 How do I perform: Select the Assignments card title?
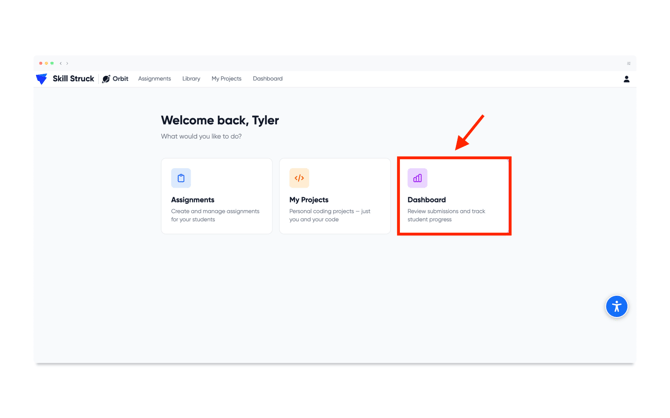coord(193,200)
